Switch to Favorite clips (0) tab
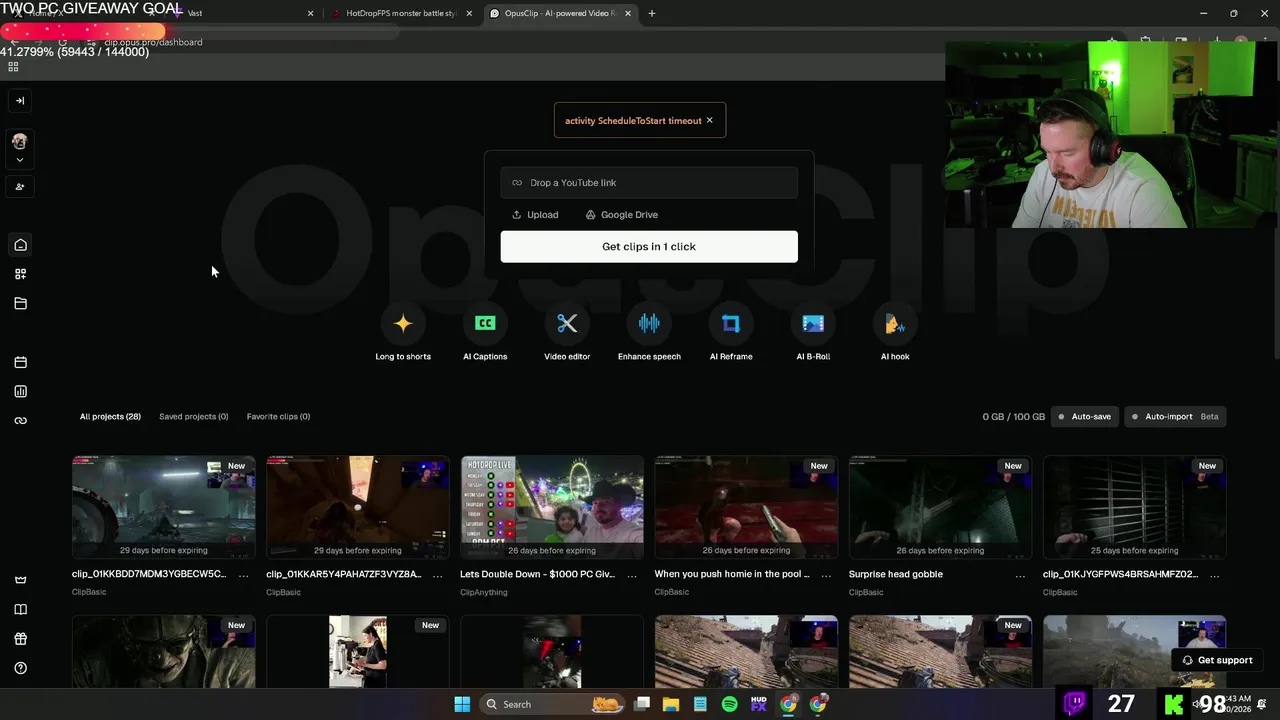 coord(278,416)
